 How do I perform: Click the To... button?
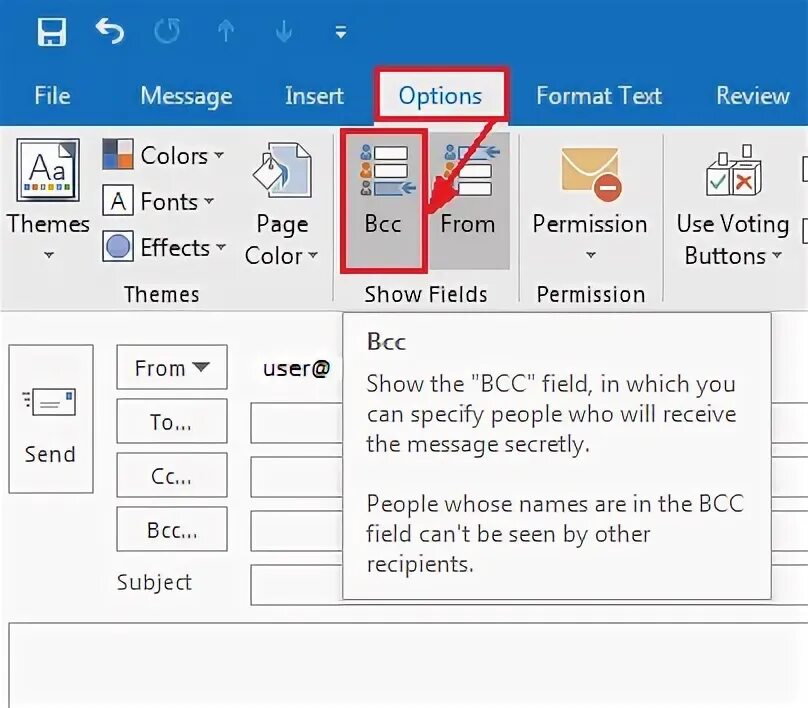[x=172, y=422]
